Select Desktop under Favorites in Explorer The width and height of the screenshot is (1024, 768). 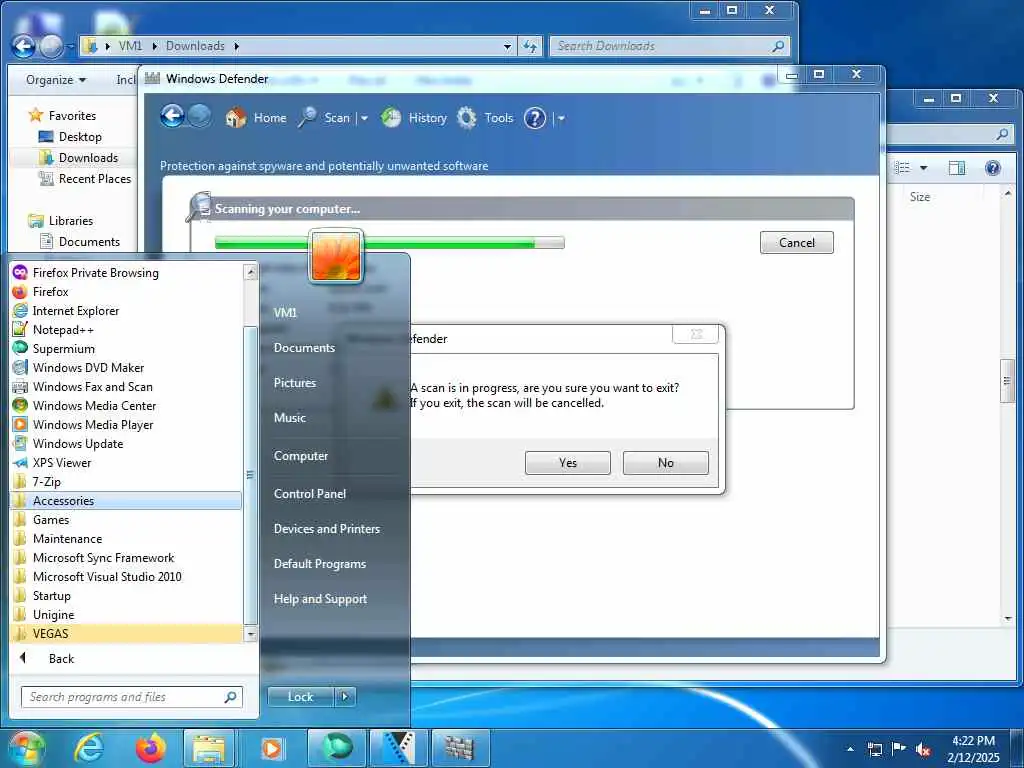[x=80, y=136]
